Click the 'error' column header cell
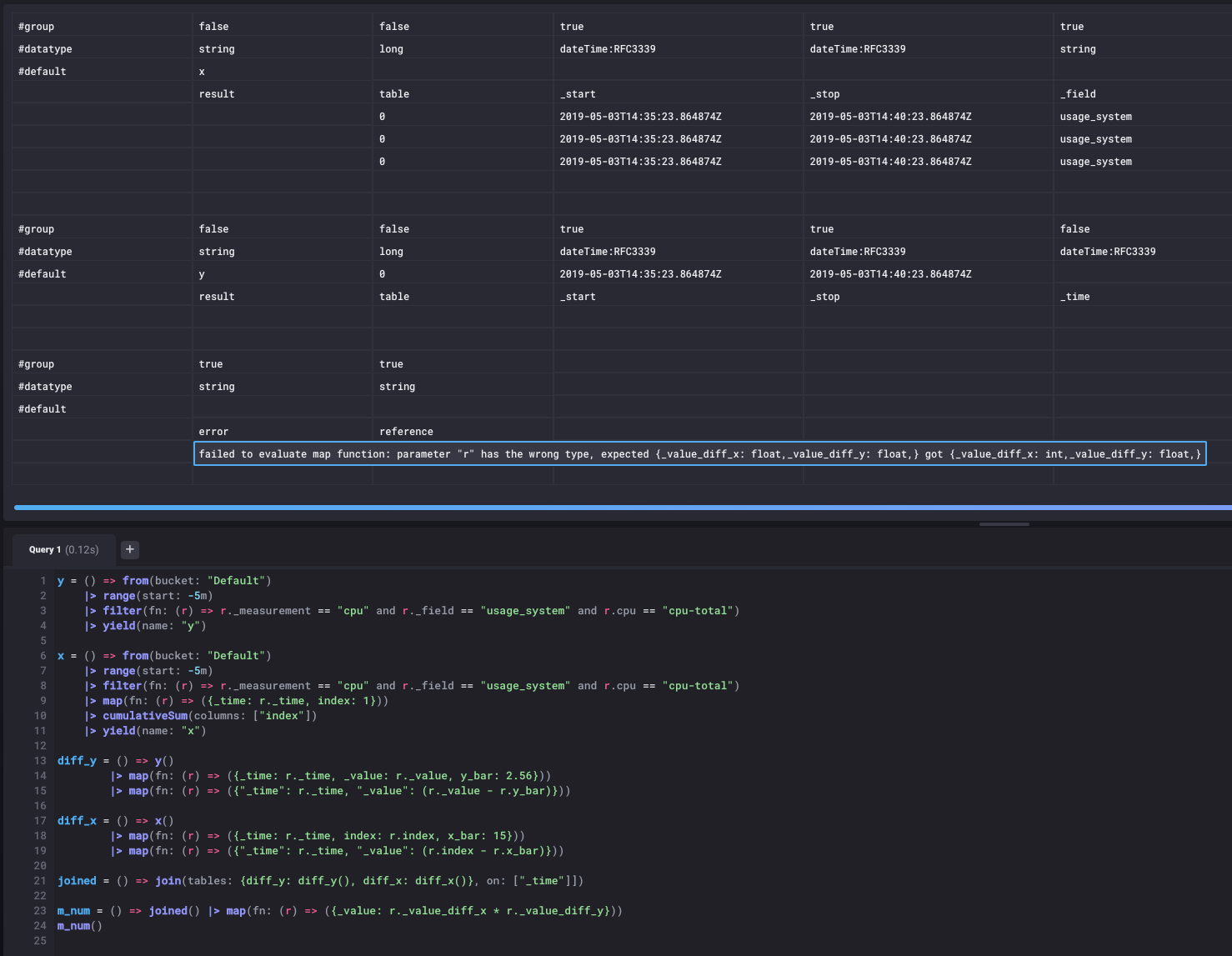 [283, 431]
